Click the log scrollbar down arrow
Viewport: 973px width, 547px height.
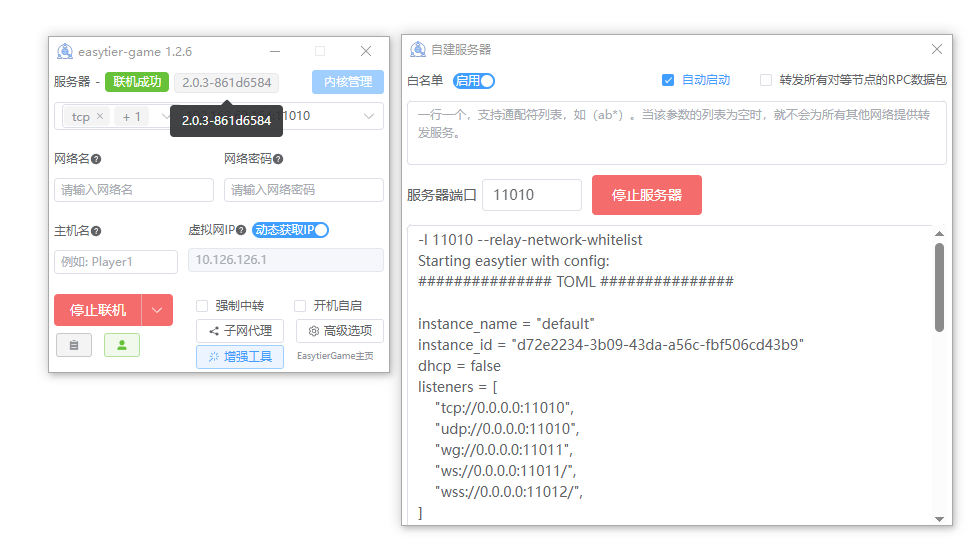939,519
